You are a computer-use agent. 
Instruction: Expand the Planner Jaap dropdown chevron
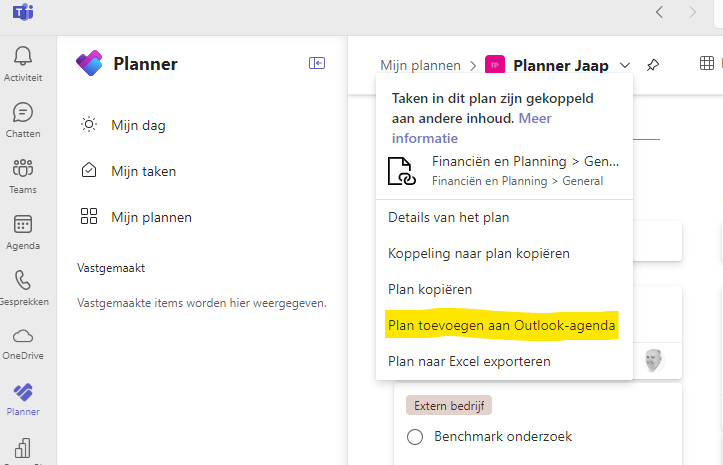coord(625,65)
